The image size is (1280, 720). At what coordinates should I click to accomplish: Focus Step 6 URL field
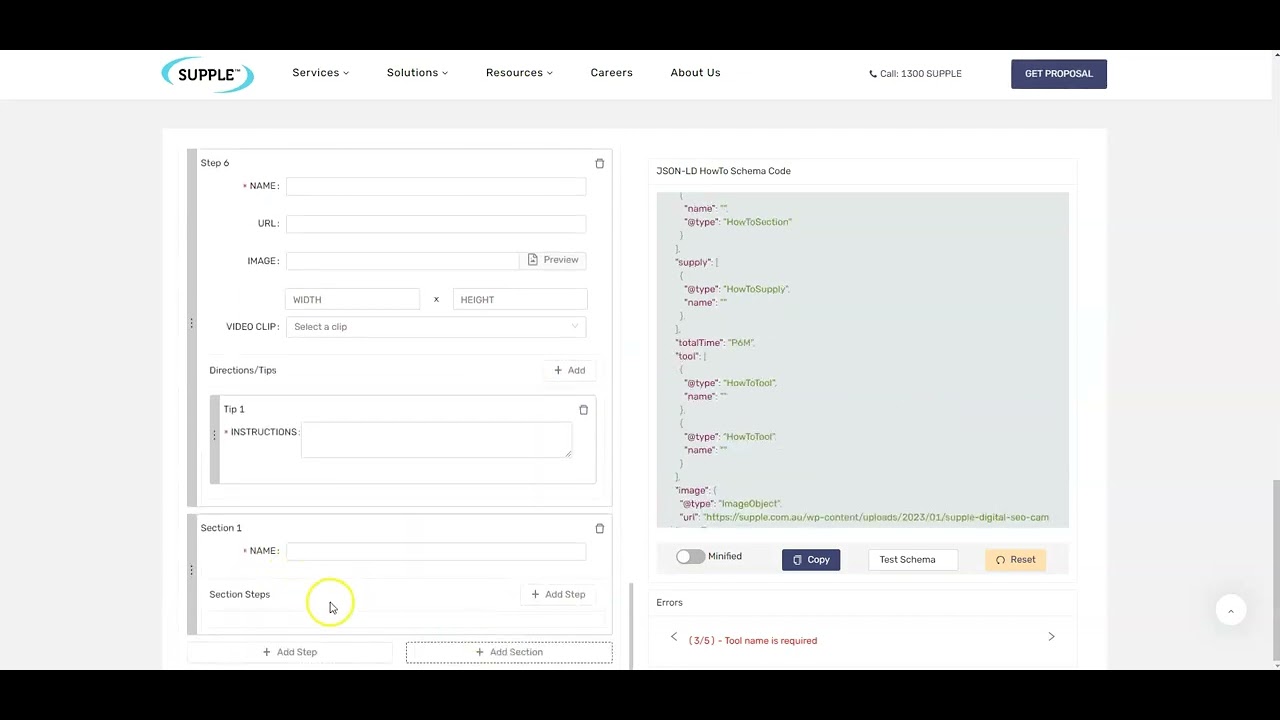point(436,223)
